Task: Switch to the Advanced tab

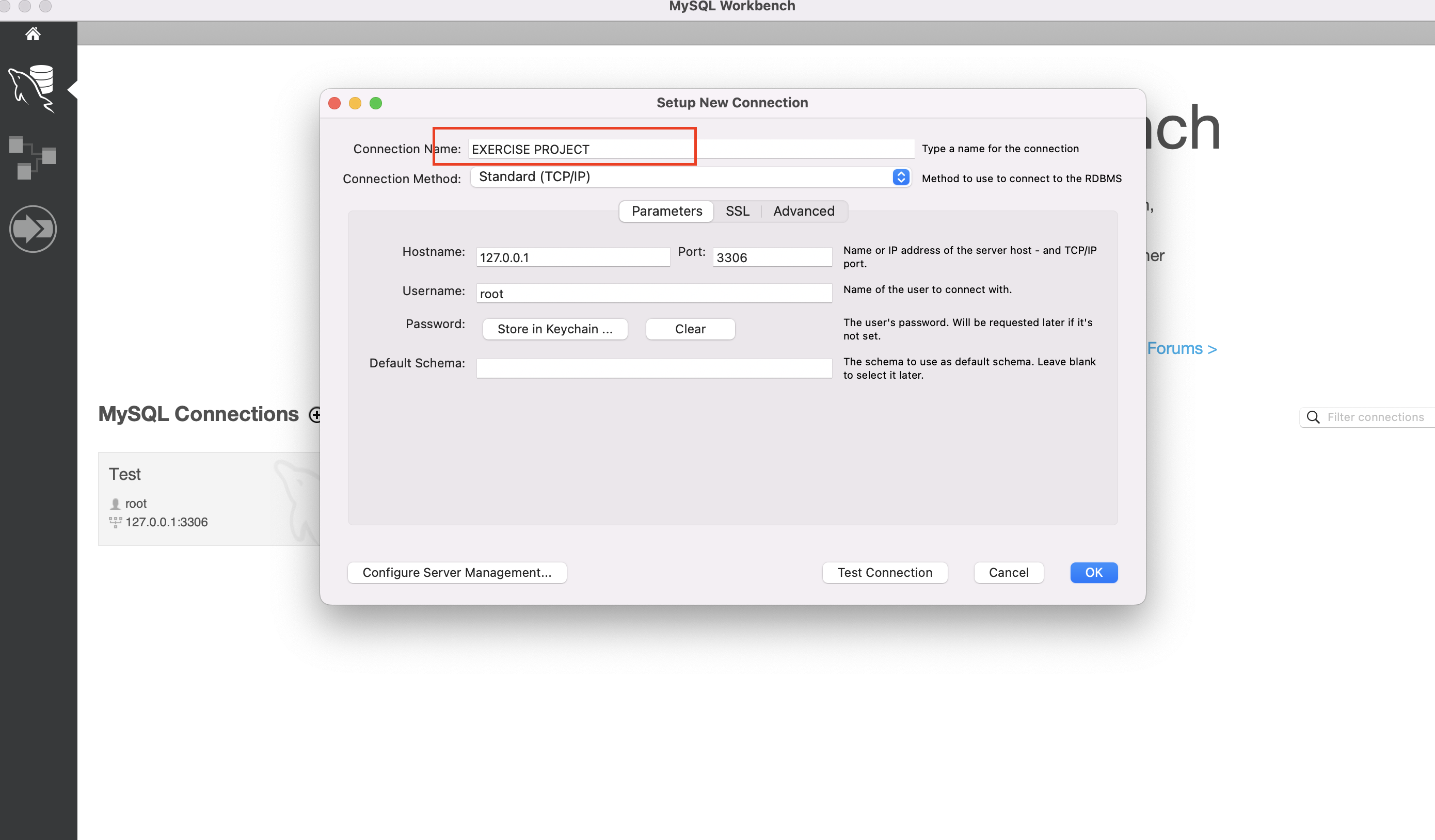Action: click(x=804, y=211)
